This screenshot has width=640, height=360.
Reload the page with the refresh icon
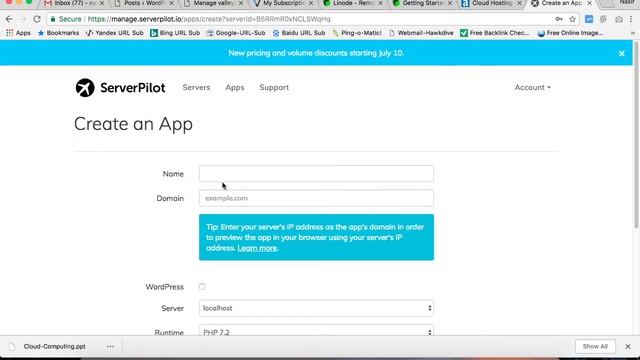pyautogui.click(x=37, y=19)
